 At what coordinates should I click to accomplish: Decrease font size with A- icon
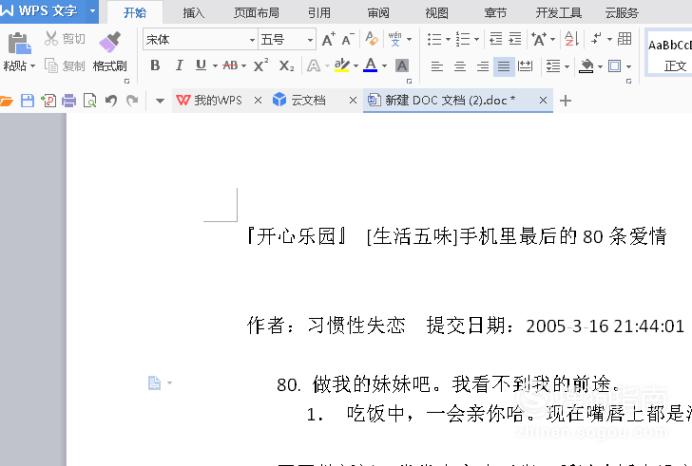[x=348, y=40]
